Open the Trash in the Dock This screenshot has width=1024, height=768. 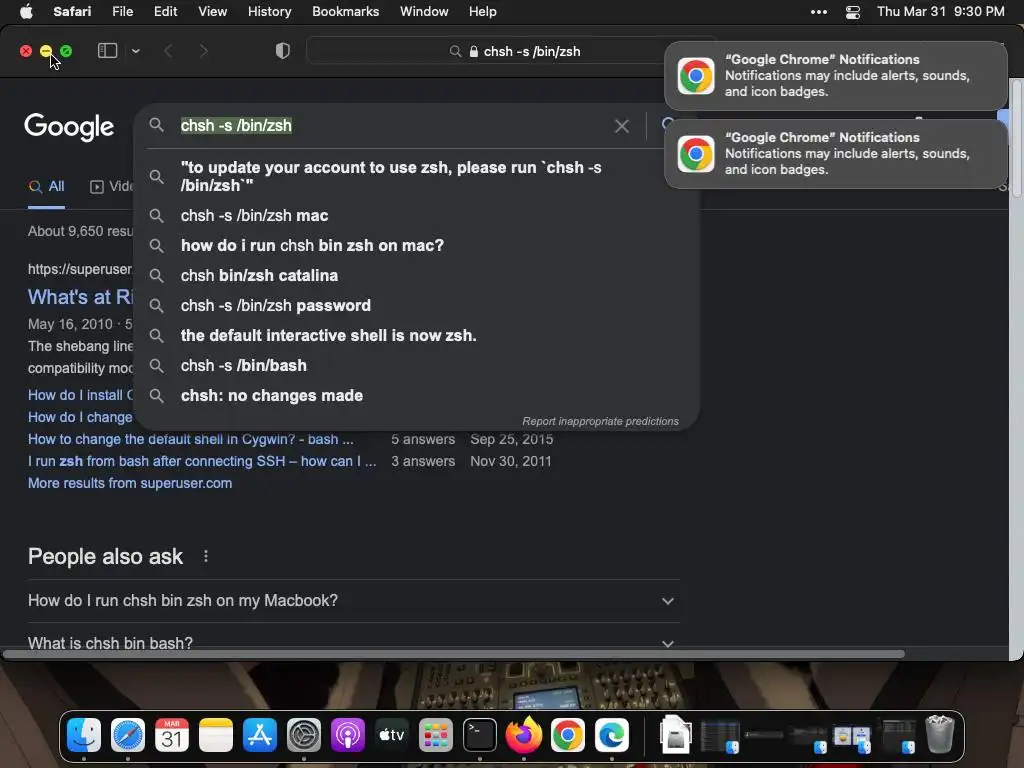click(x=940, y=735)
